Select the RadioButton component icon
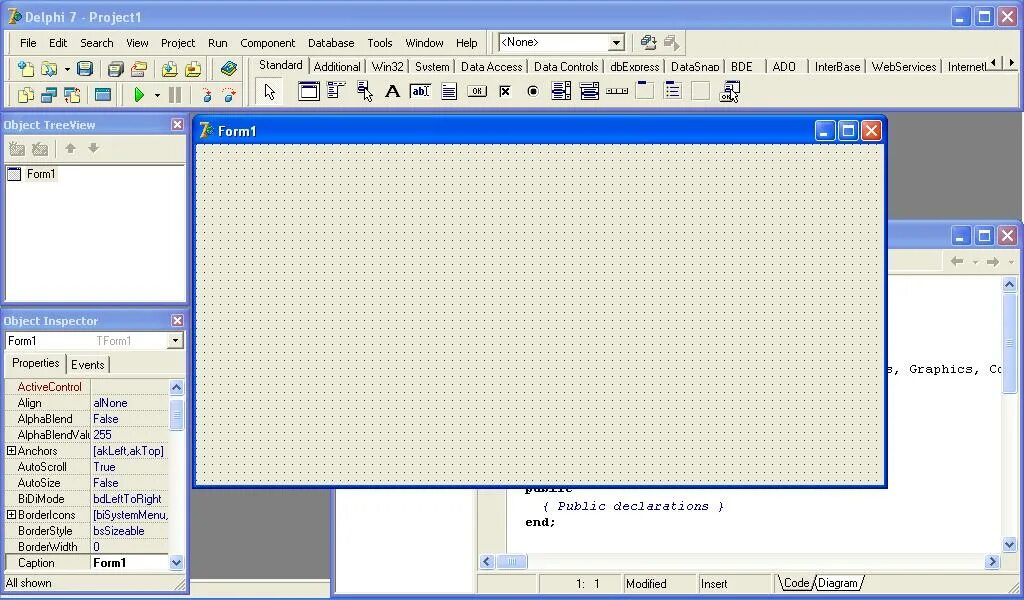The image size is (1024, 600). (x=533, y=91)
